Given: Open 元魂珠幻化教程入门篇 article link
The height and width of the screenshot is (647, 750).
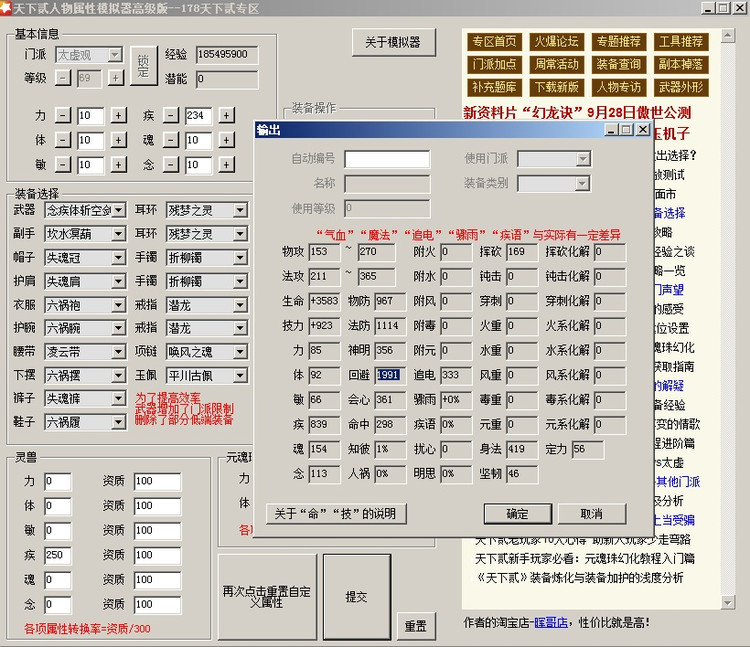Looking at the screenshot, I should 585,559.
